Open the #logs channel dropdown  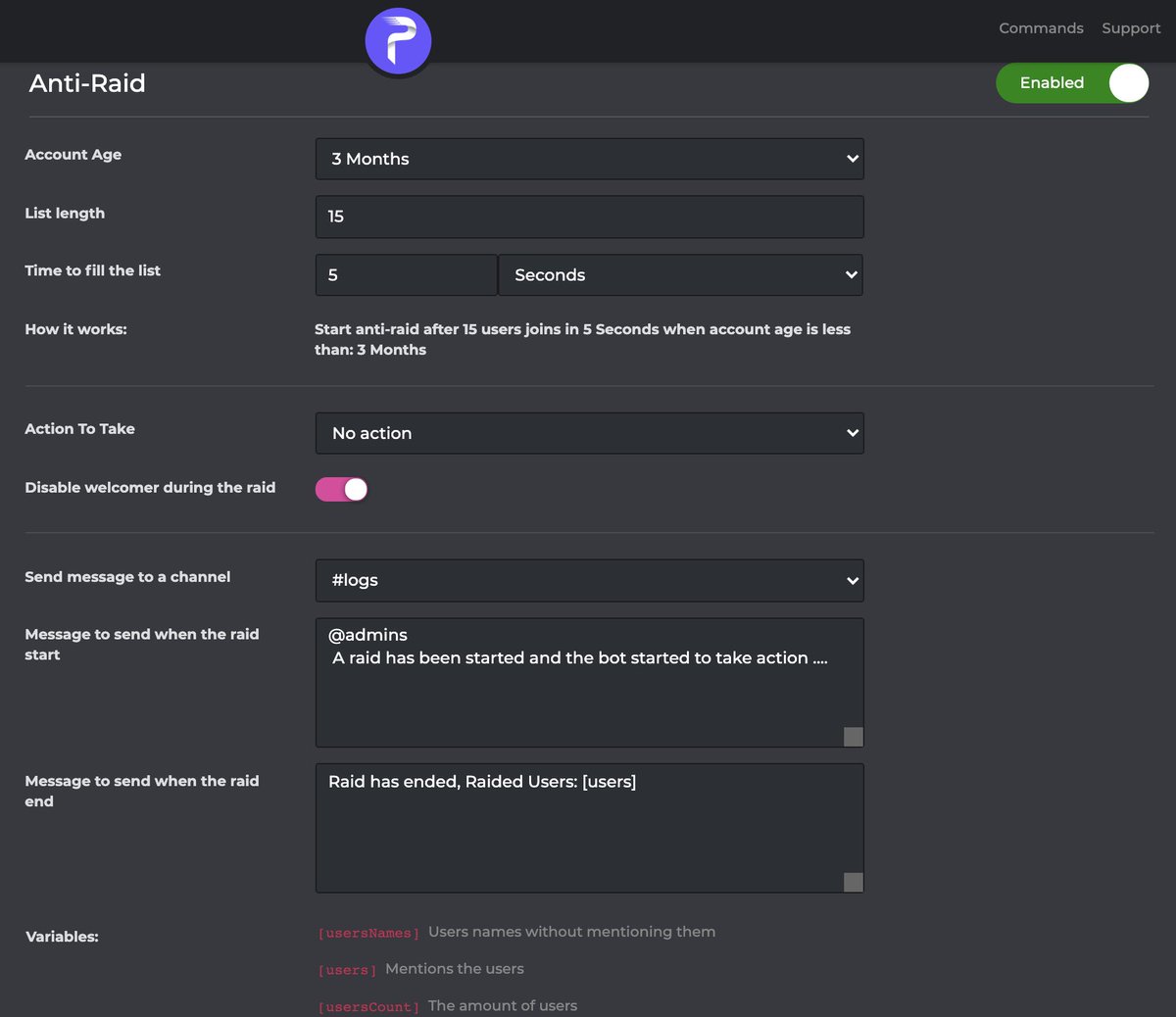589,580
